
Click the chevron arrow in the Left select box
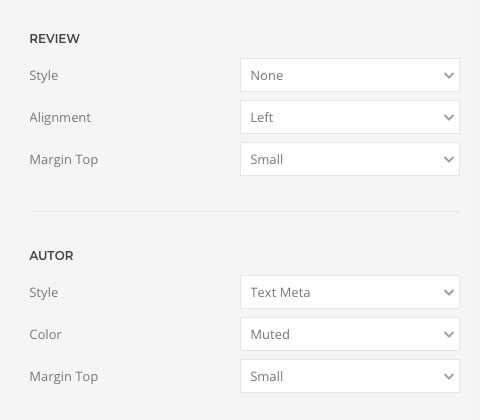449,118
